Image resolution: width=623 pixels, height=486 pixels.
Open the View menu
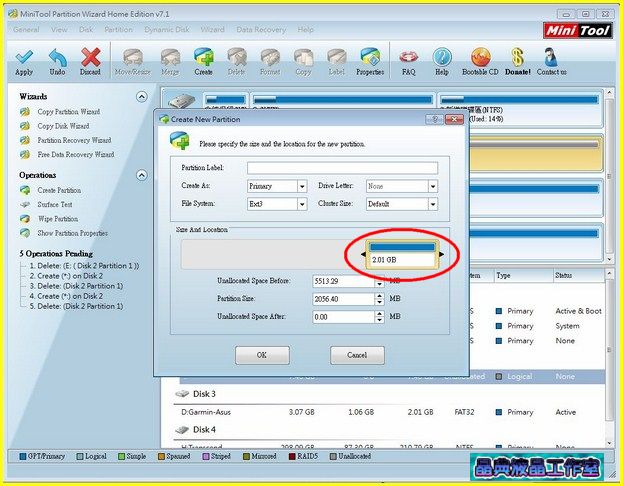tap(59, 29)
